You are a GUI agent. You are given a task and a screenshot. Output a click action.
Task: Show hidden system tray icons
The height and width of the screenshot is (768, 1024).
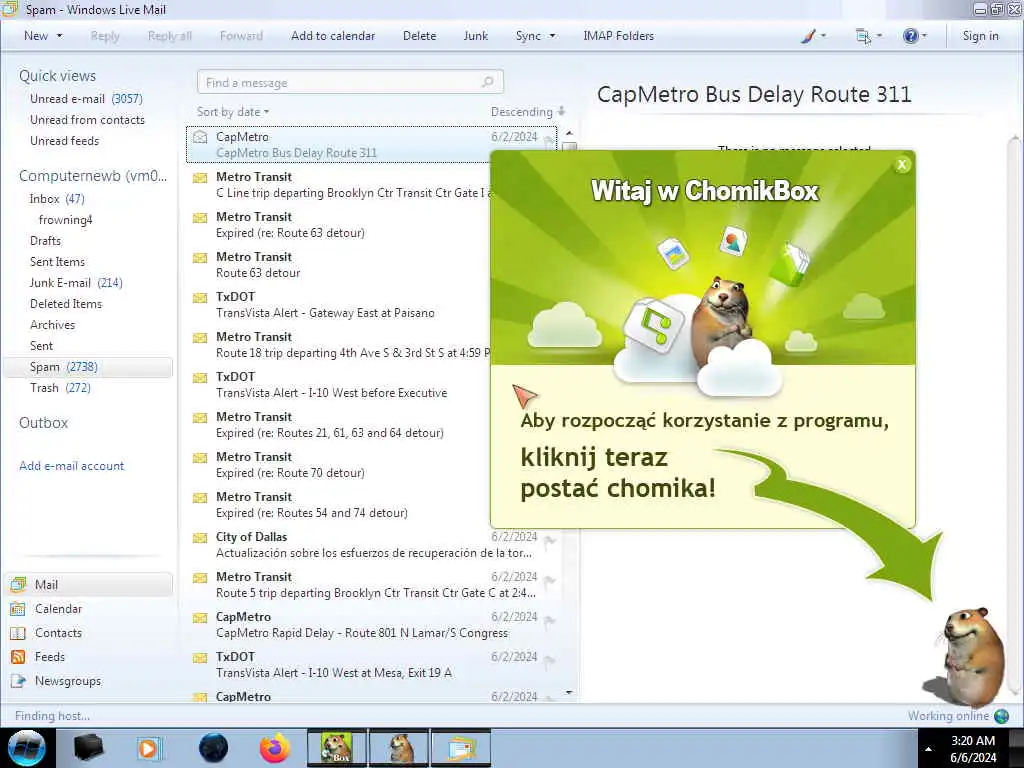pos(929,749)
